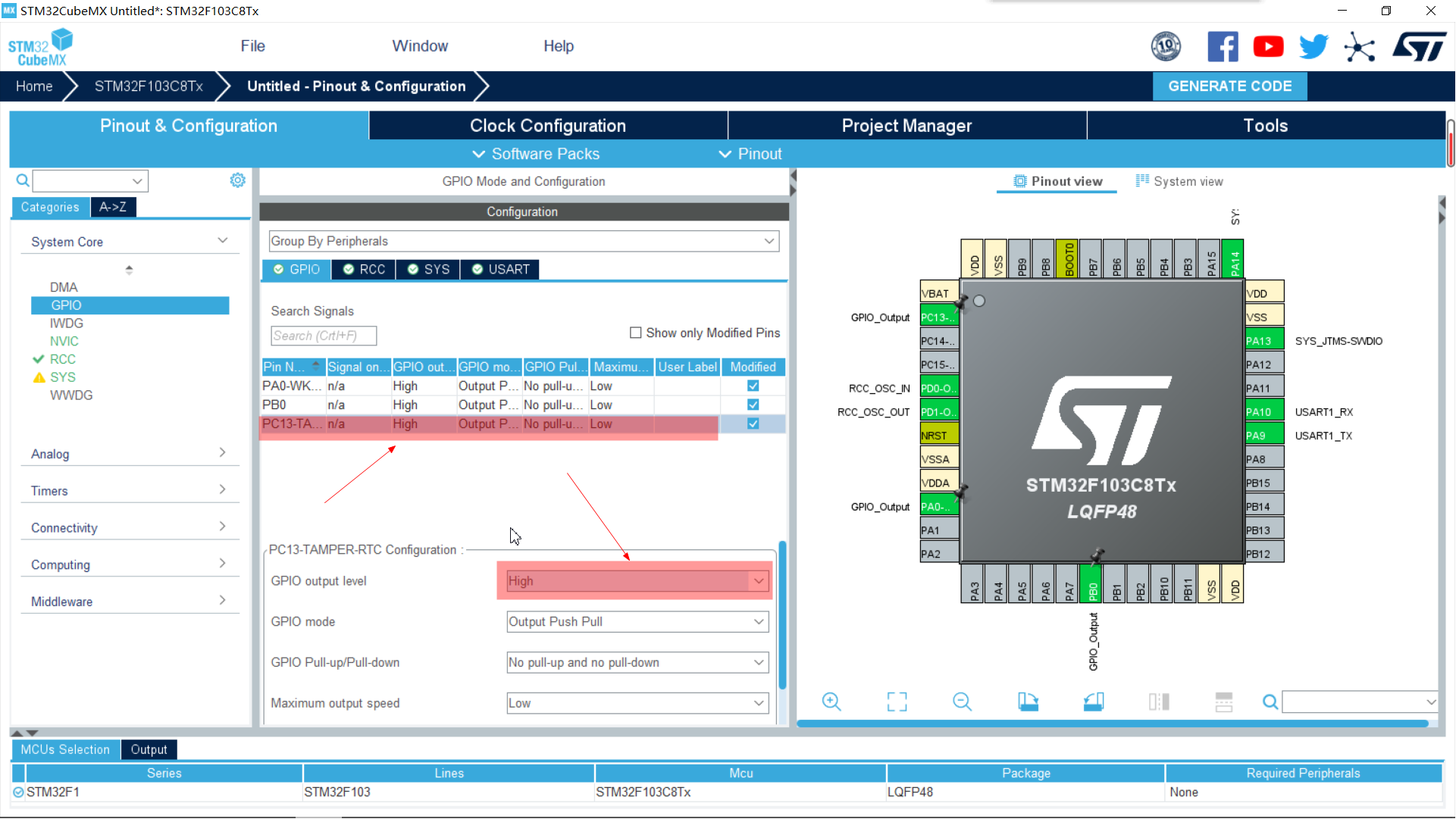Switch to the A->Z tab
Viewport: 1456px width, 819px height.
pyautogui.click(x=113, y=207)
